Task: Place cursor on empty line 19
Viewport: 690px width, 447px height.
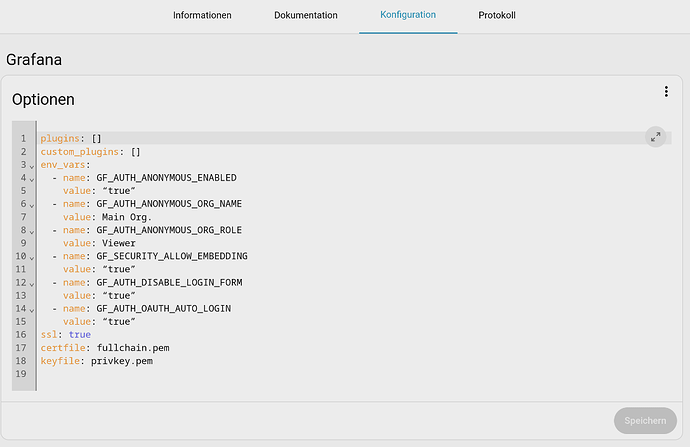Action: 354,374
